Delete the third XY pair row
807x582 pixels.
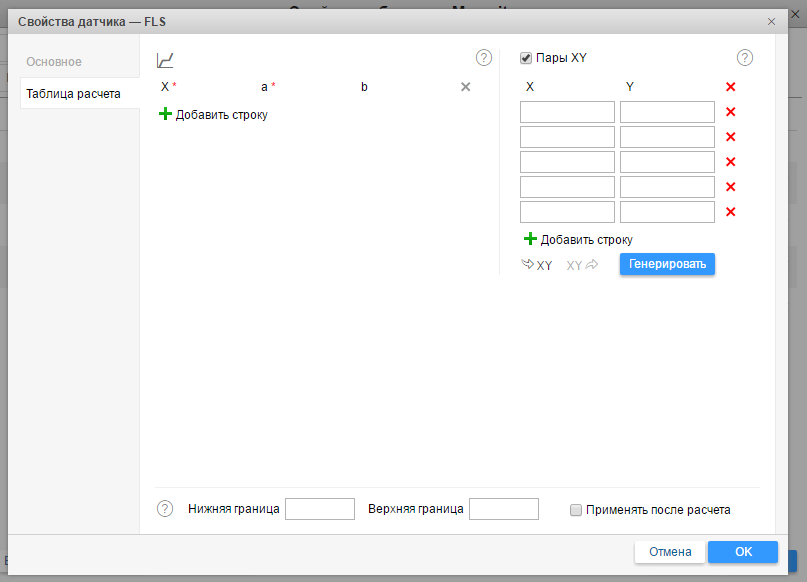click(x=730, y=162)
